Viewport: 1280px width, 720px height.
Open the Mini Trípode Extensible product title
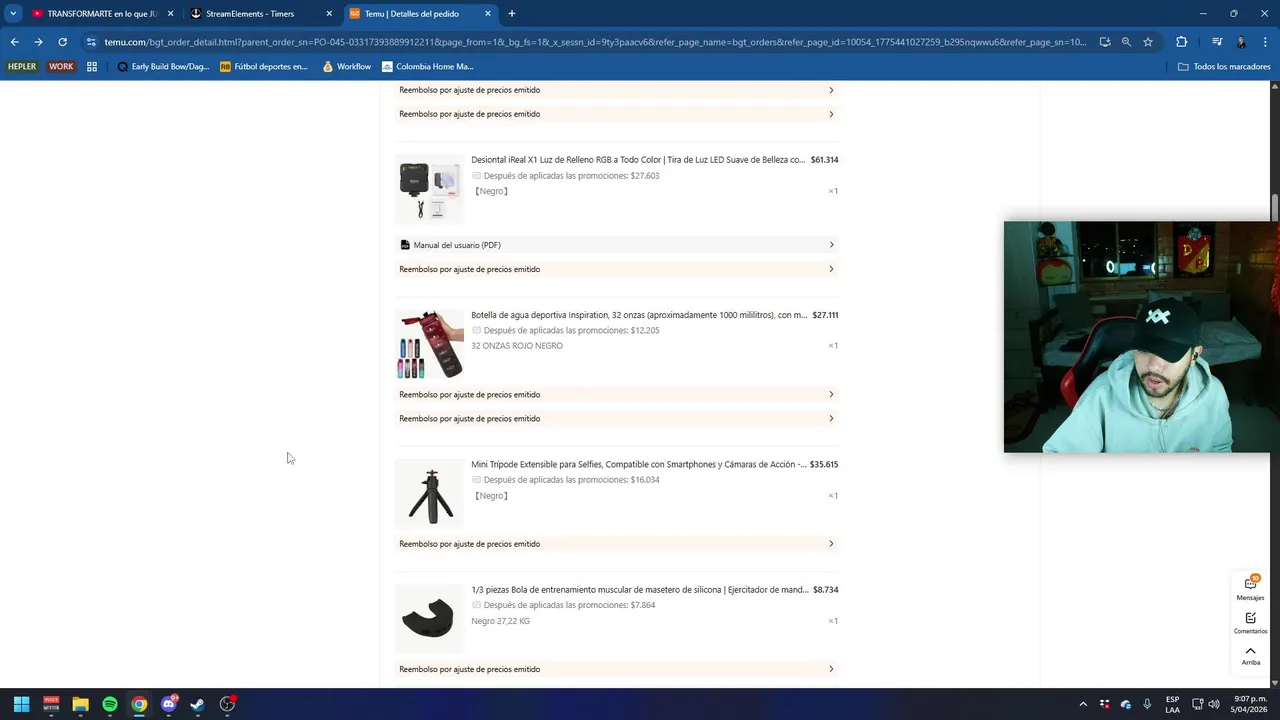click(x=639, y=465)
